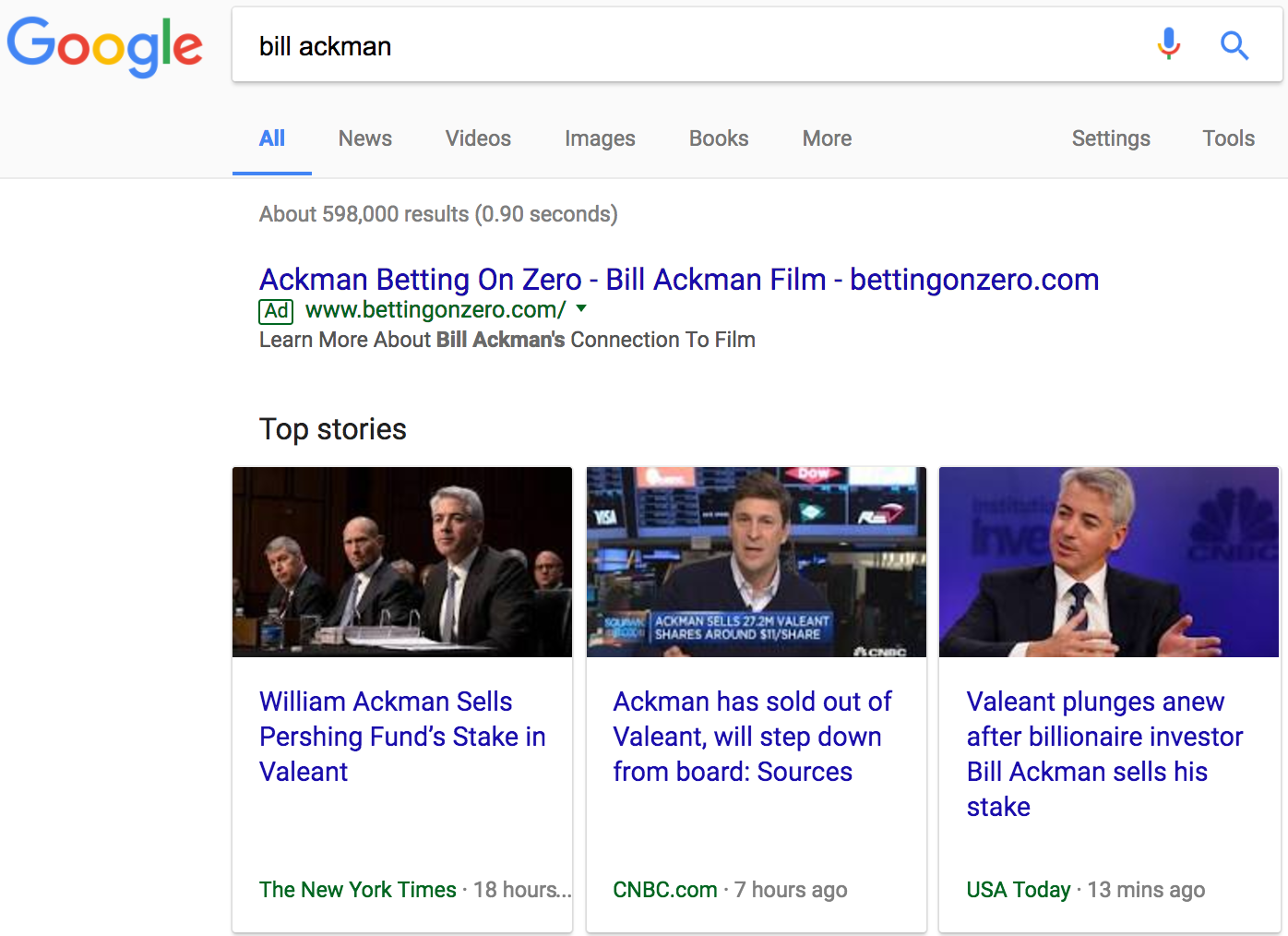Switch to the Videos tab

click(x=478, y=138)
